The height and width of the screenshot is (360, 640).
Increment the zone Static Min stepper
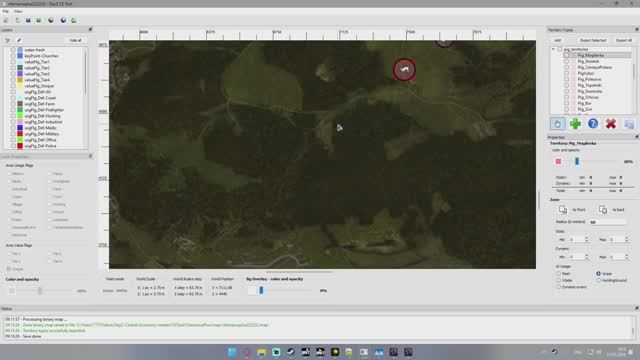point(587,238)
